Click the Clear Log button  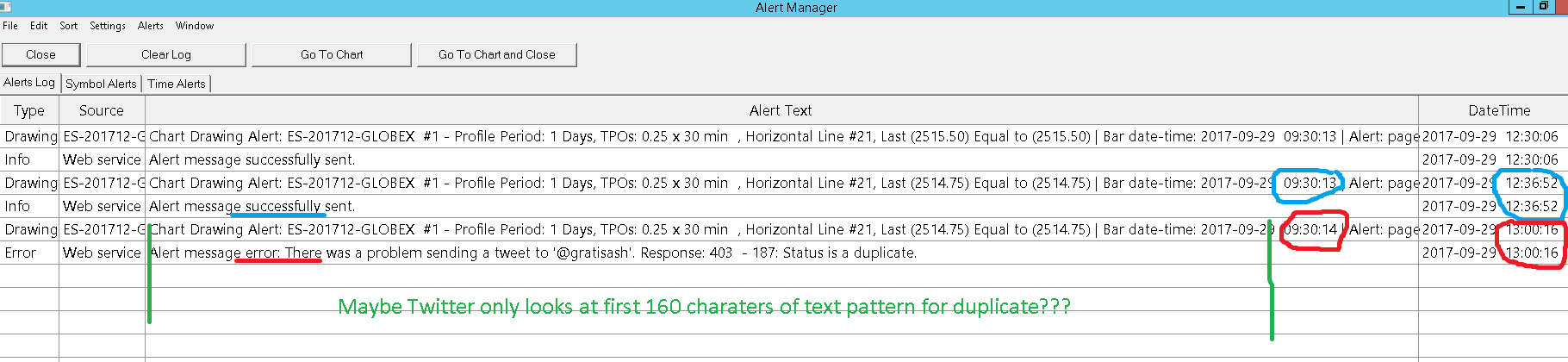(x=166, y=54)
